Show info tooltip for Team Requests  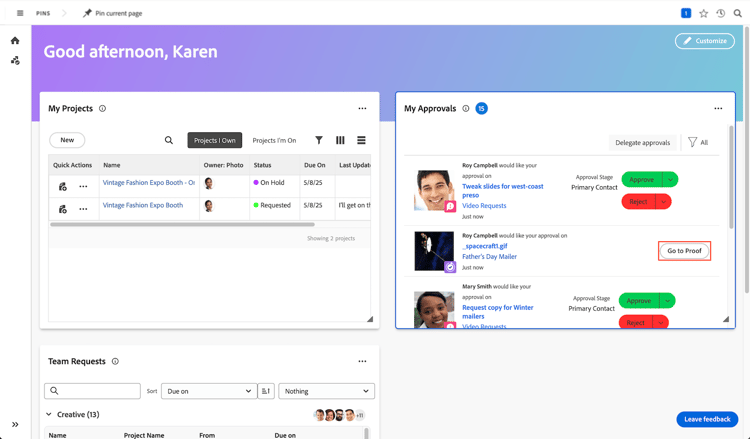coord(115,362)
